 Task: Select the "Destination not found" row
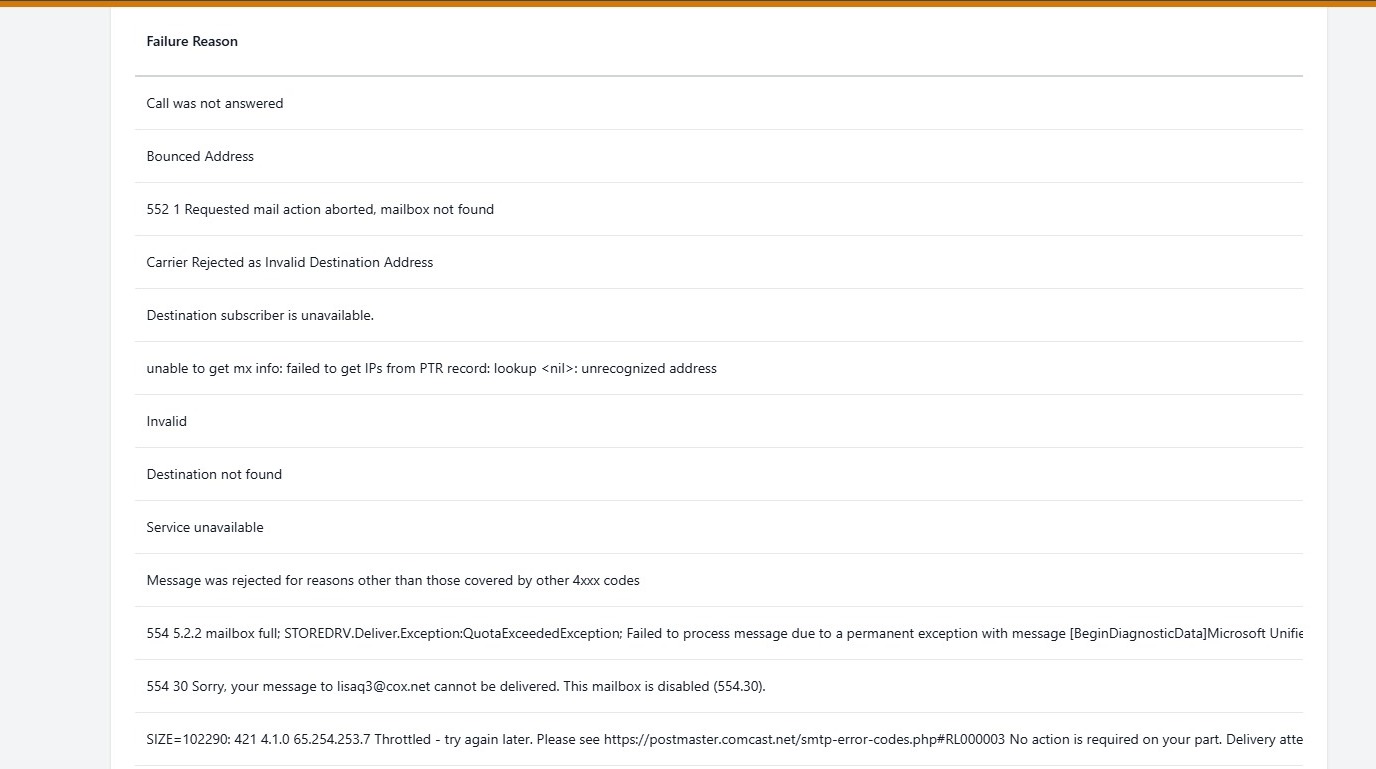coord(214,474)
